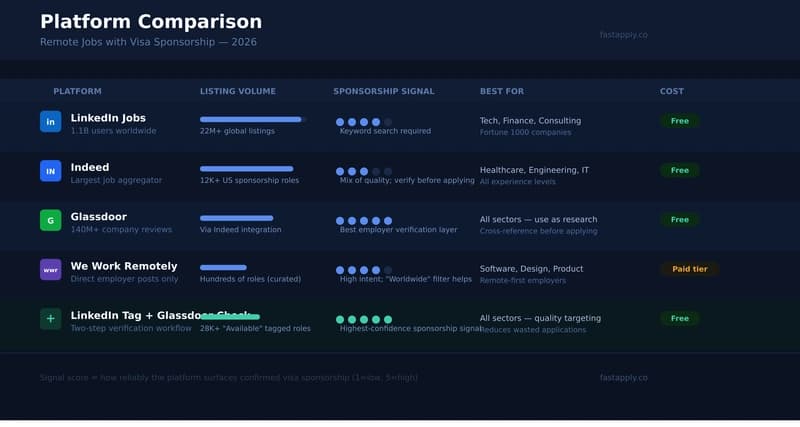Click the Free badge in Glassdoor row

tap(679, 219)
